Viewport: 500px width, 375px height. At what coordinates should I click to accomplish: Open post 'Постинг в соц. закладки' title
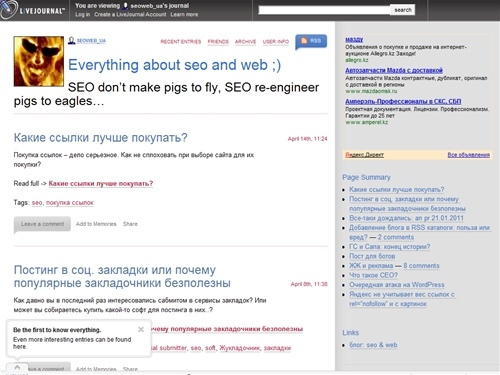(122, 276)
